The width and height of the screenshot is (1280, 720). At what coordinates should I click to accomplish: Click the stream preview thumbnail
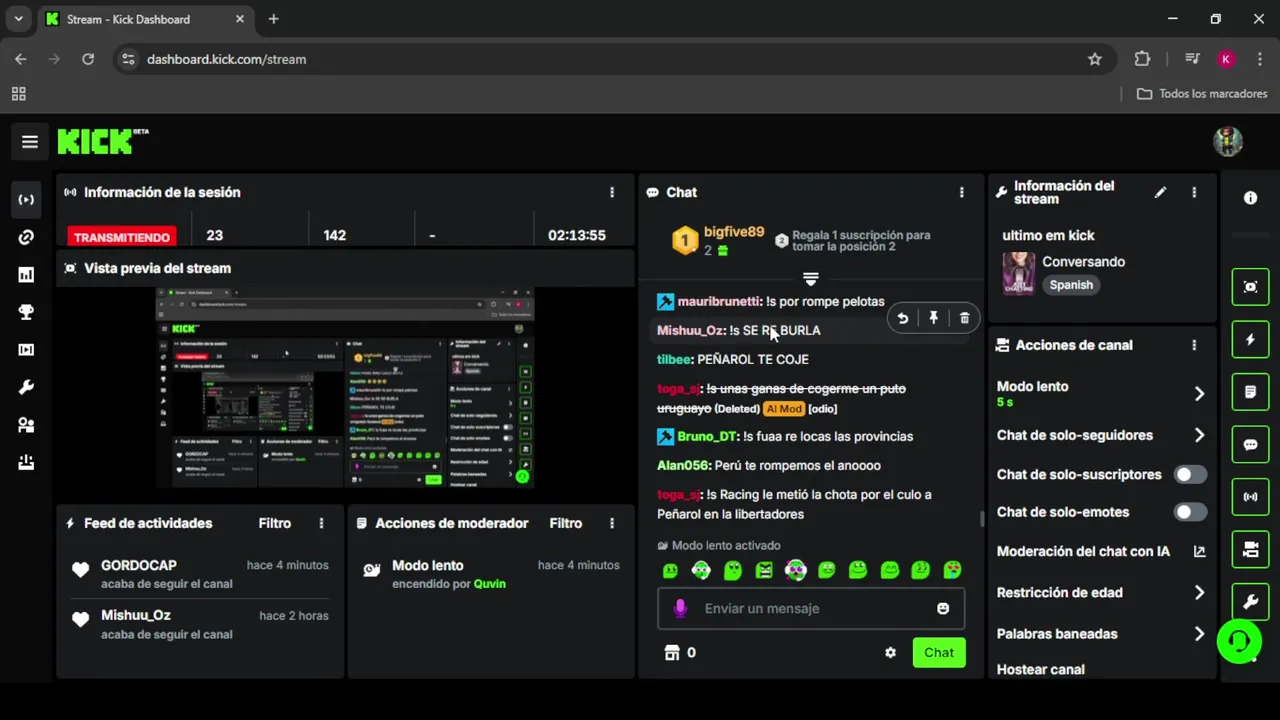345,388
